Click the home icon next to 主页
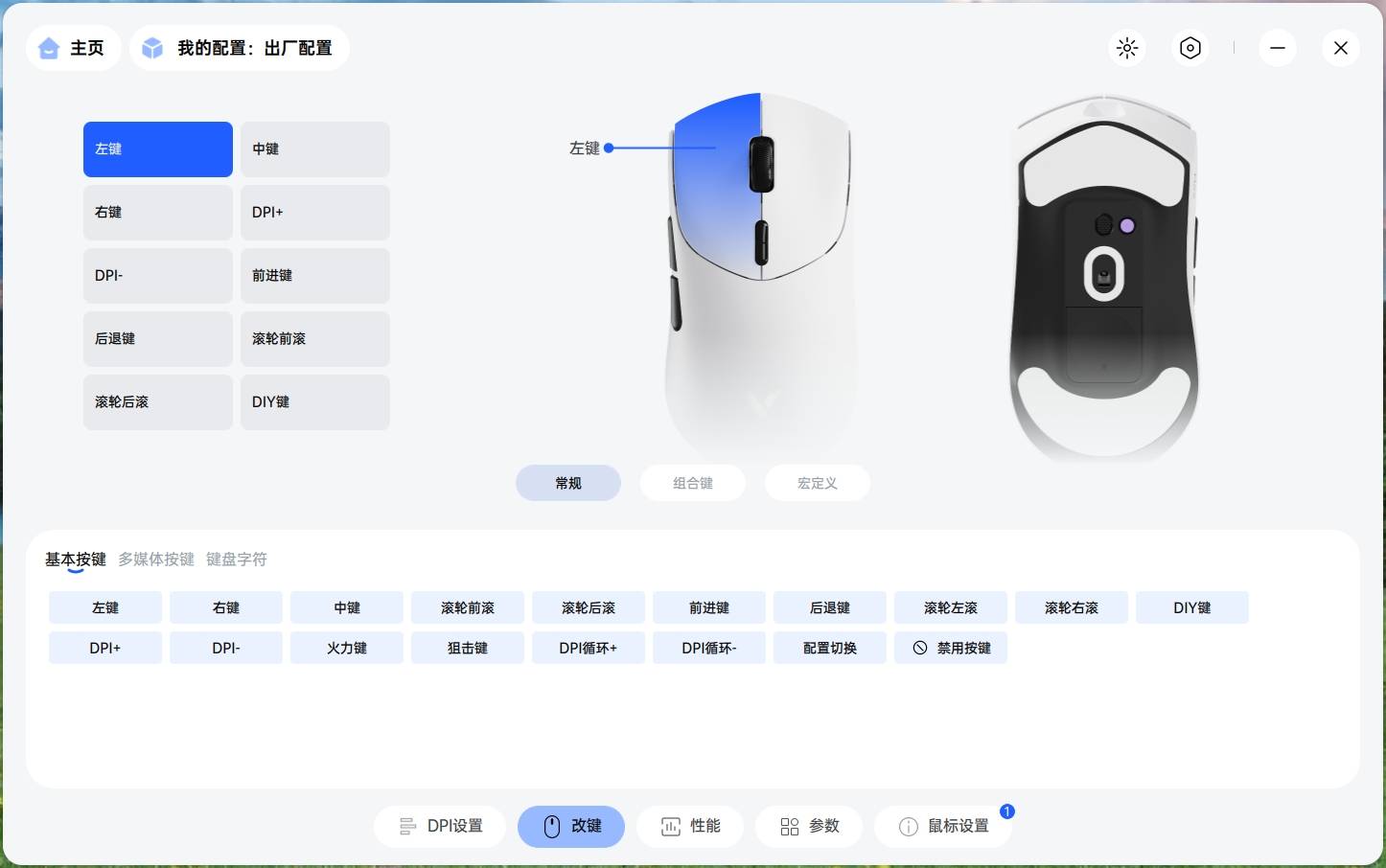1386x868 pixels. click(x=49, y=48)
